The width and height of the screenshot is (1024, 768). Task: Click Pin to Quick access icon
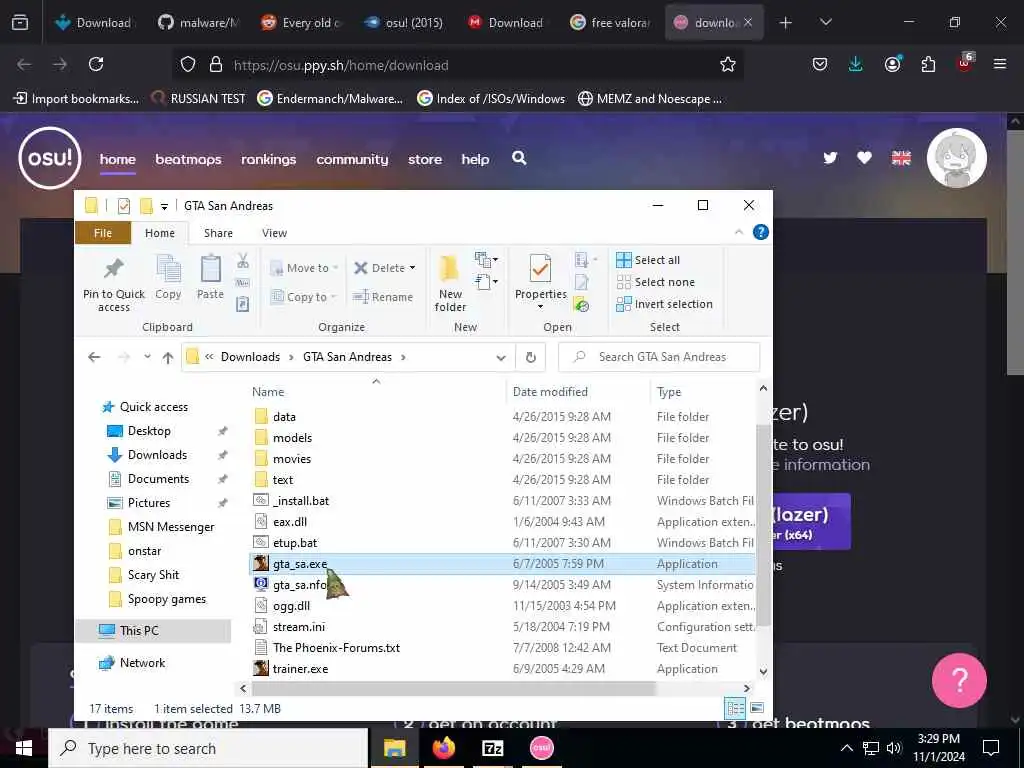[x=114, y=268]
